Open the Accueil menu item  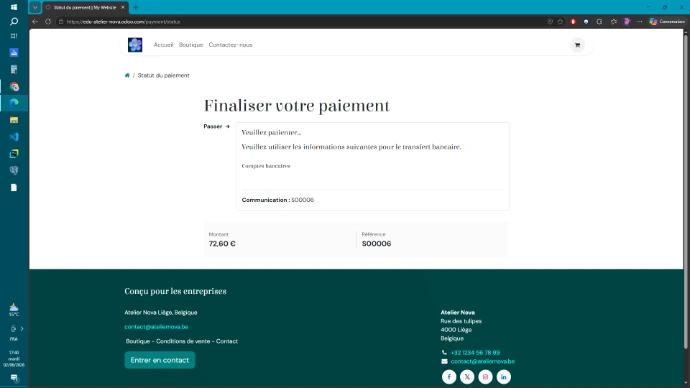(163, 45)
